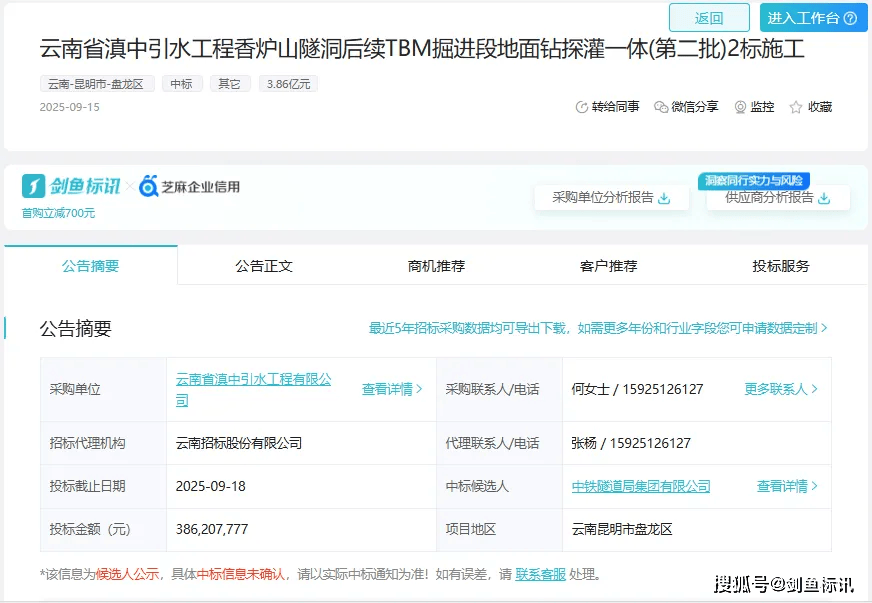Click the 收藏 star icon

click(796, 107)
